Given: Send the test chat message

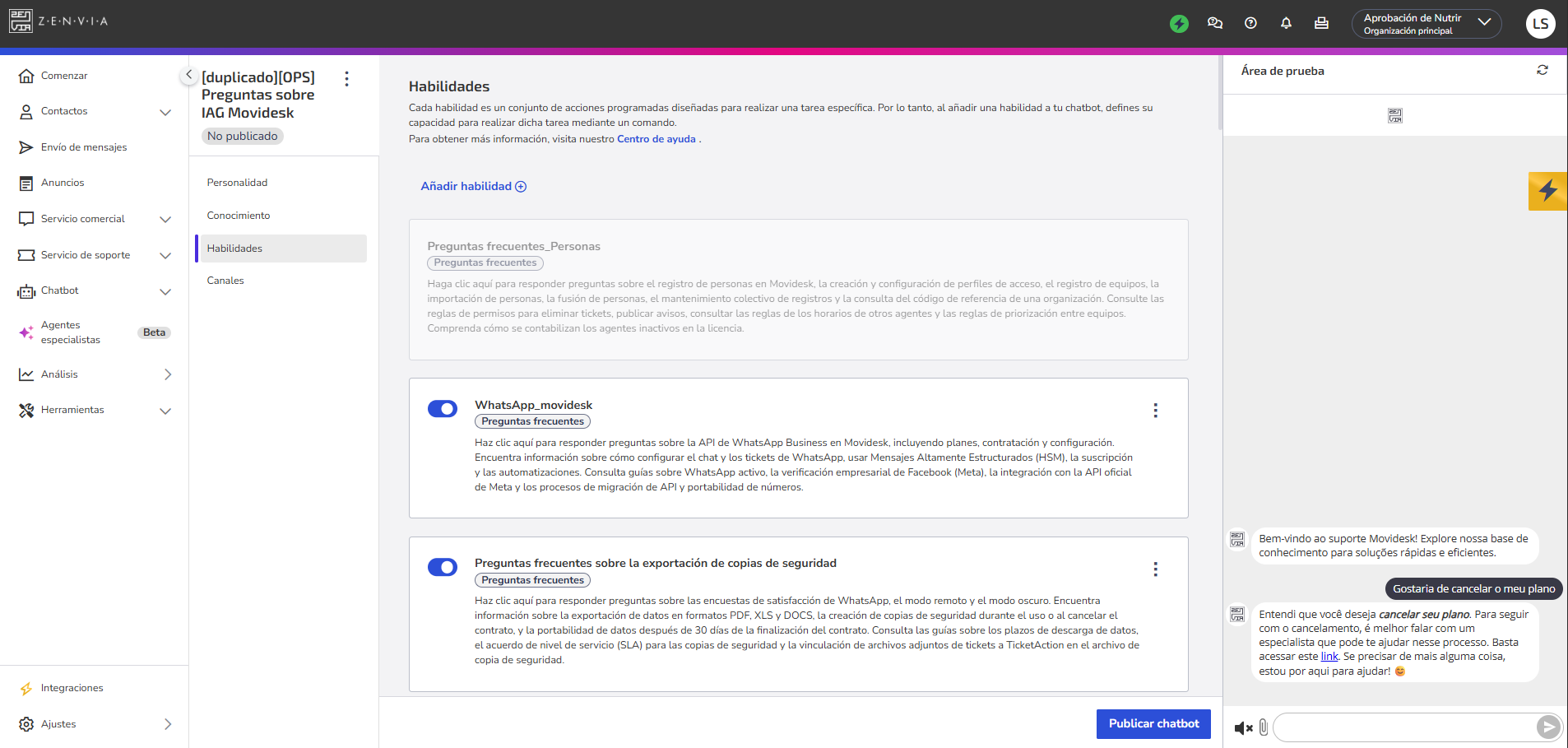Looking at the screenshot, I should pyautogui.click(x=1548, y=727).
